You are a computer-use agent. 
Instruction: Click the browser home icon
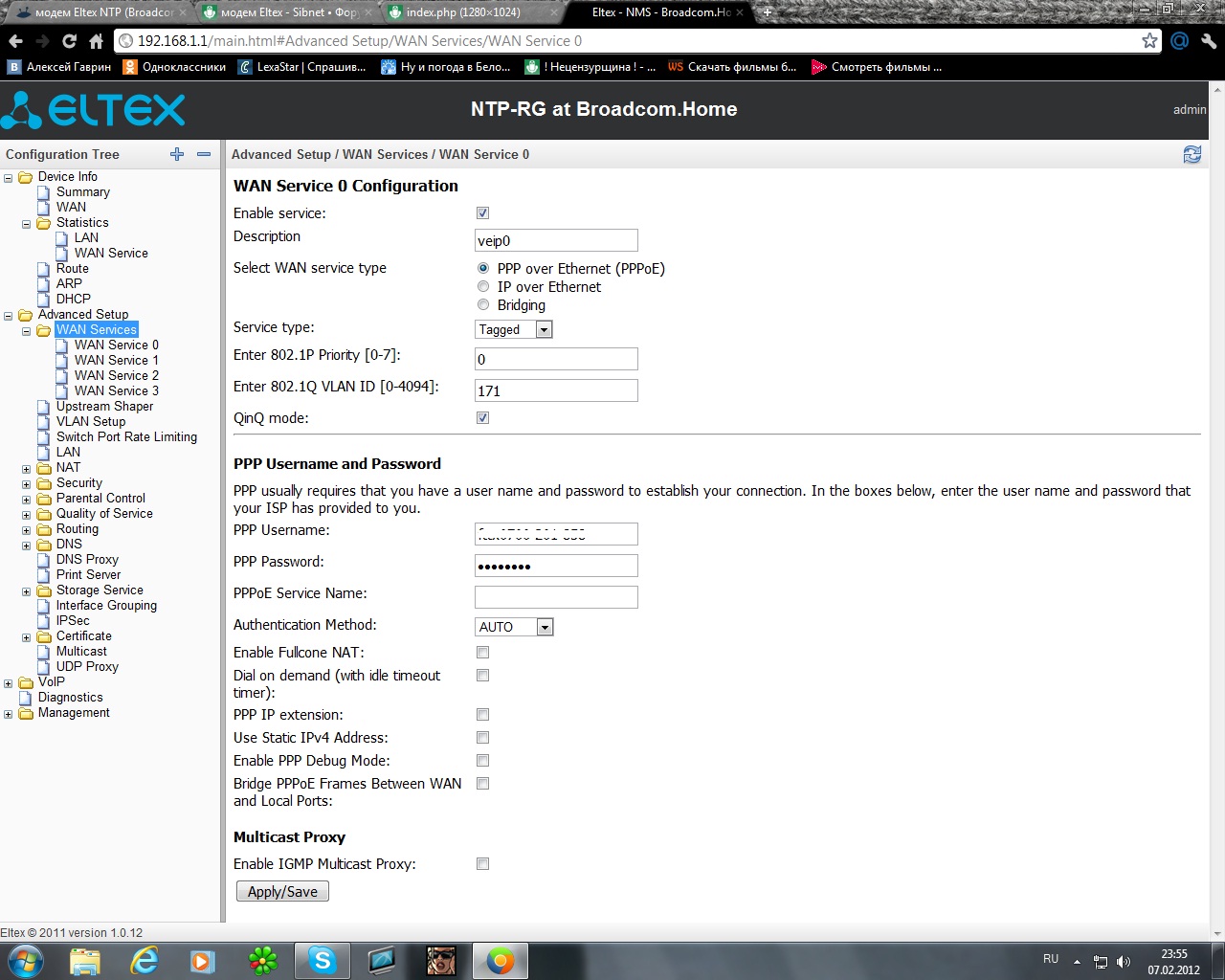[x=96, y=41]
